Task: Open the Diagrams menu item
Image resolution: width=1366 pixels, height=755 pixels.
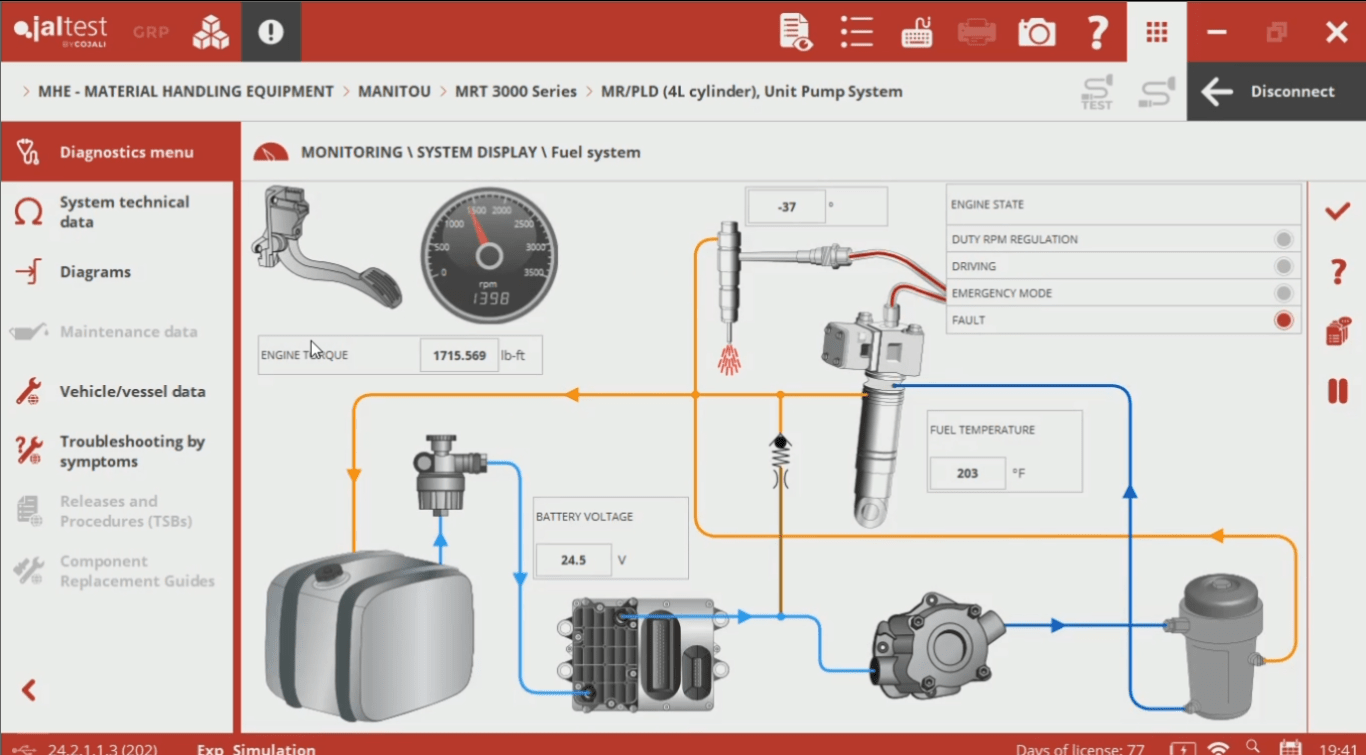Action: (95, 272)
